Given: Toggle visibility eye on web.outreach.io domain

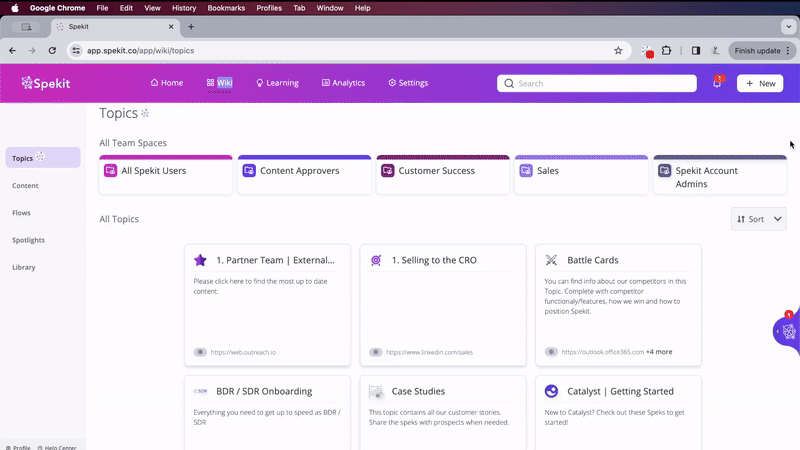Looking at the screenshot, I should click(x=200, y=352).
